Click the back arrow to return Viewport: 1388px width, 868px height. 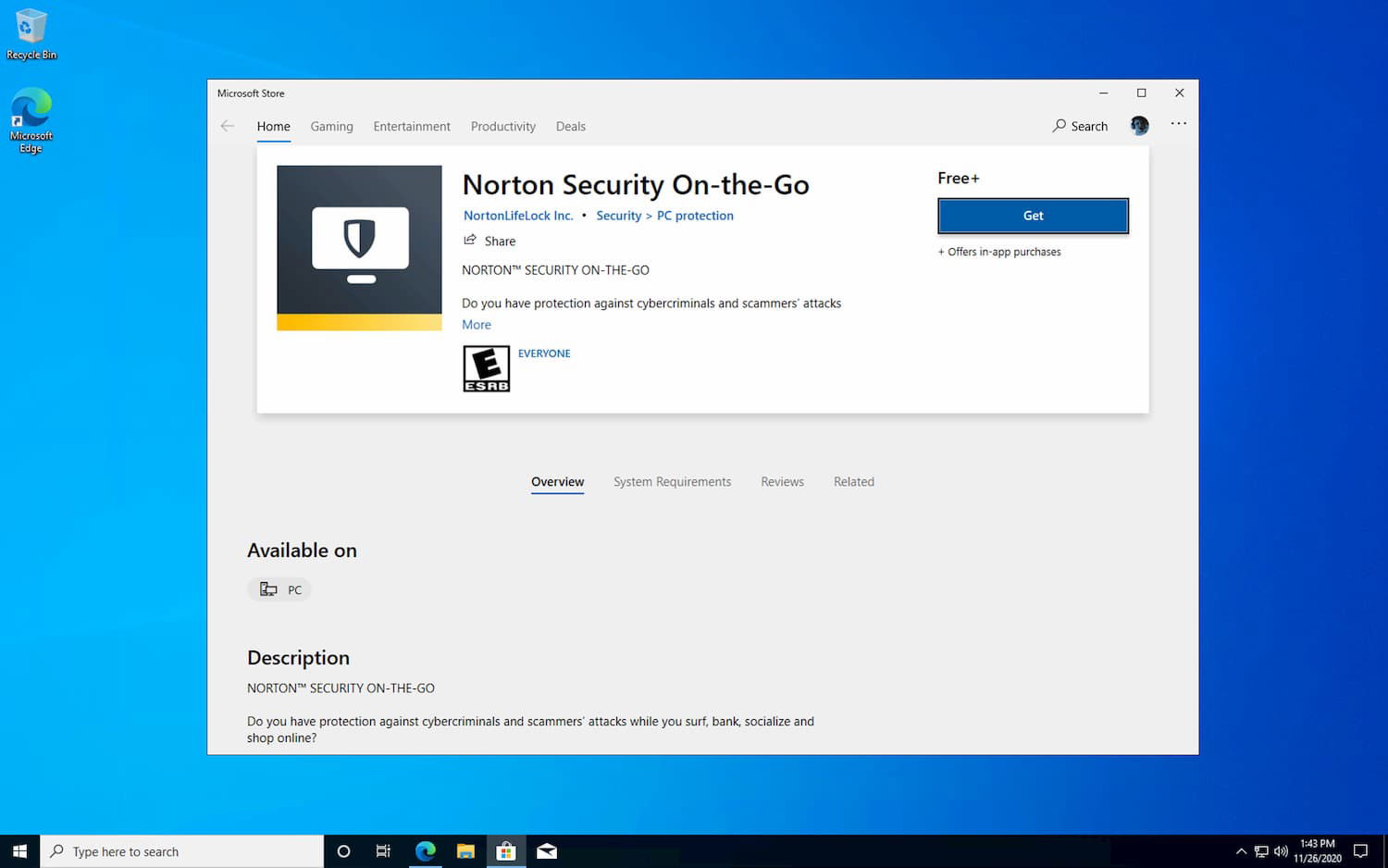228,126
